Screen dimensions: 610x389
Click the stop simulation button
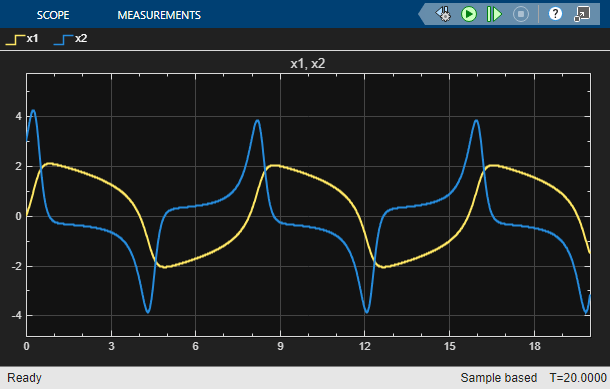coord(521,14)
